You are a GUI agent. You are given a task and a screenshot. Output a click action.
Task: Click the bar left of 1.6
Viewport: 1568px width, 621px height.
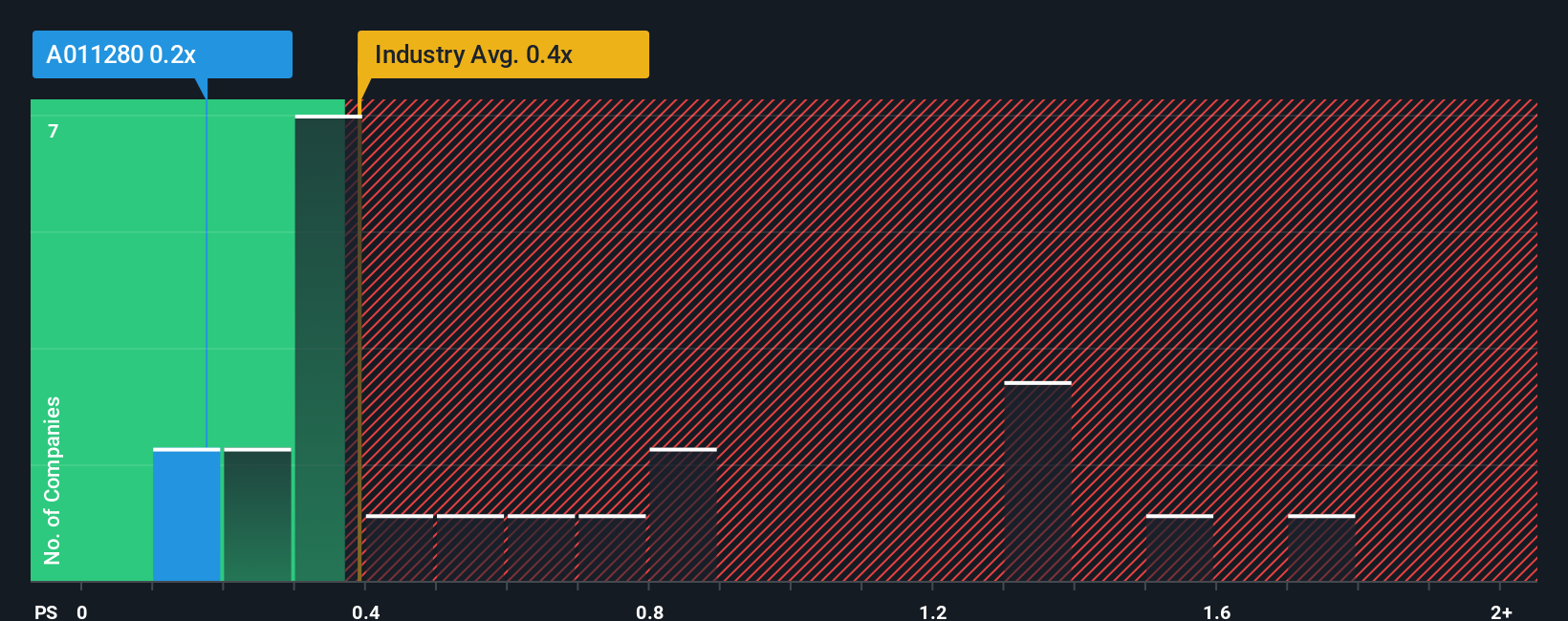tap(1180, 548)
